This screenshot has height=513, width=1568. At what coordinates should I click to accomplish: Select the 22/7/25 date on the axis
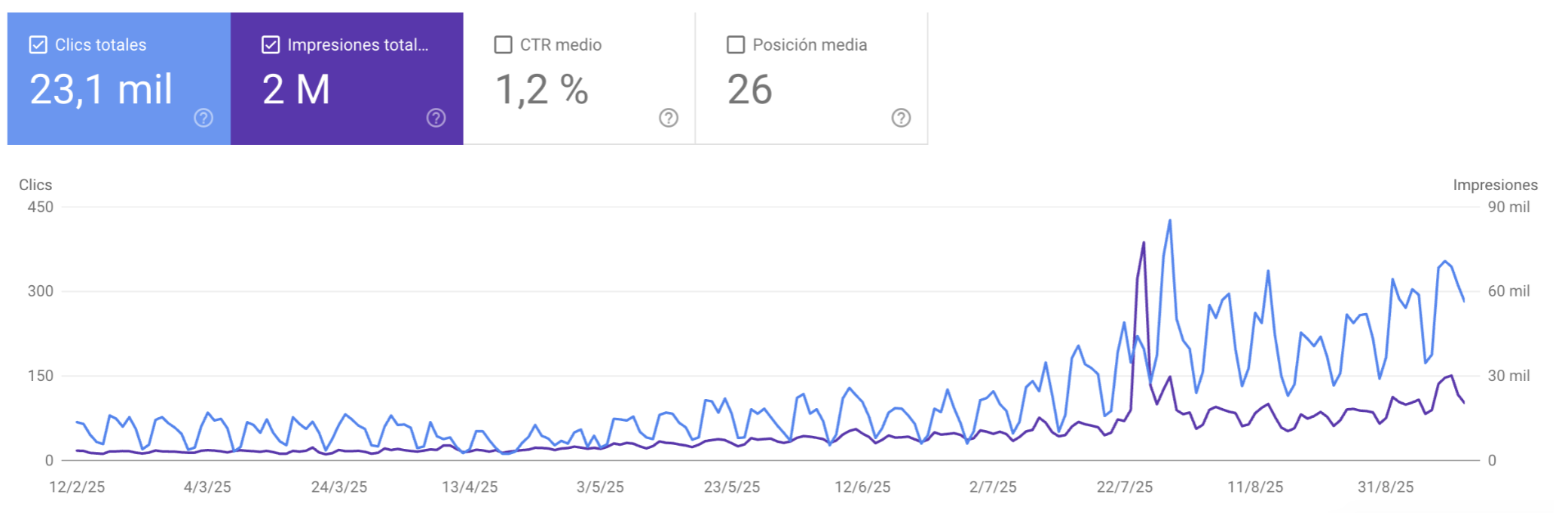coord(1124,487)
